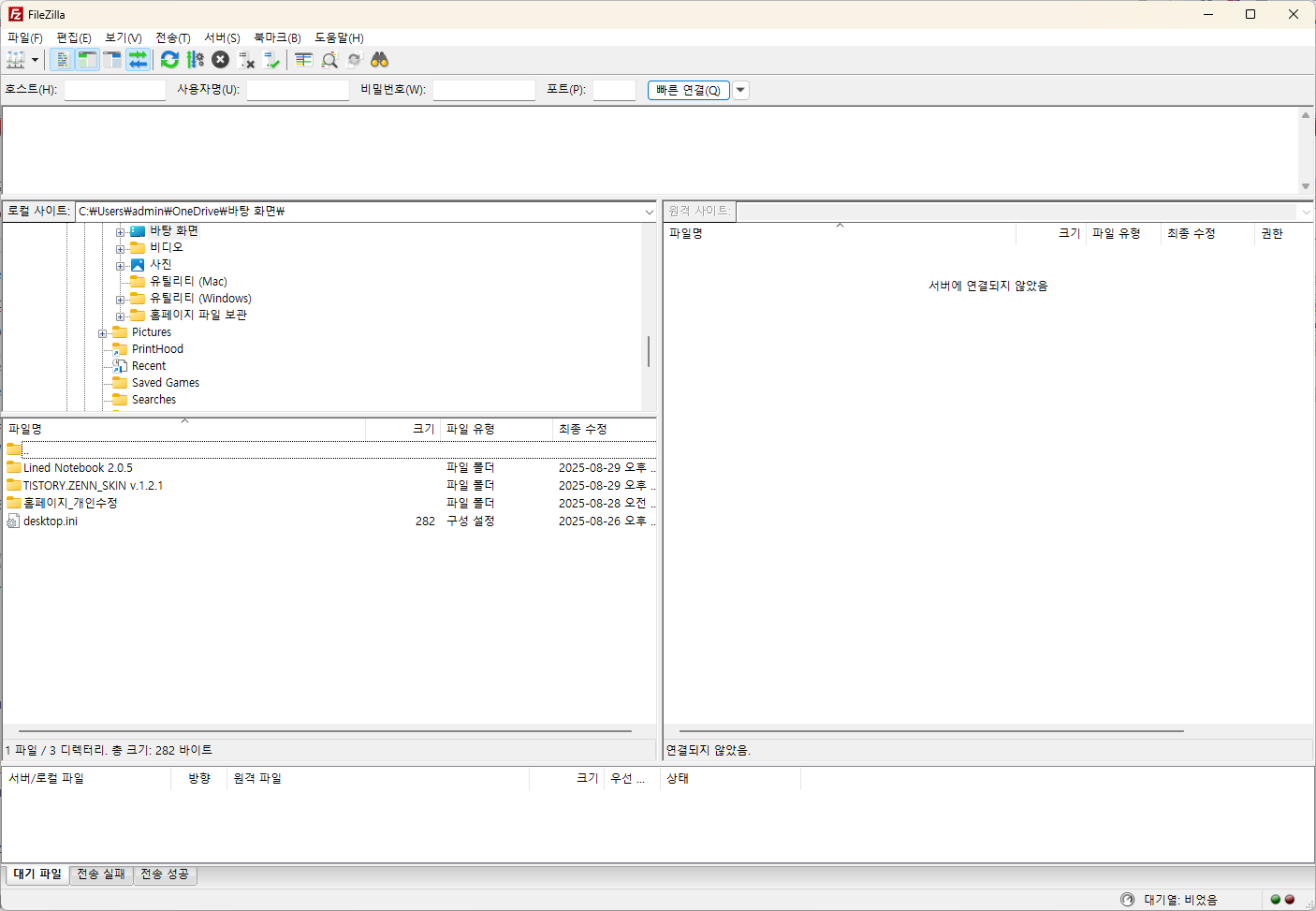Click the cancel current operation icon
This screenshot has width=1316, height=911.
point(220,60)
